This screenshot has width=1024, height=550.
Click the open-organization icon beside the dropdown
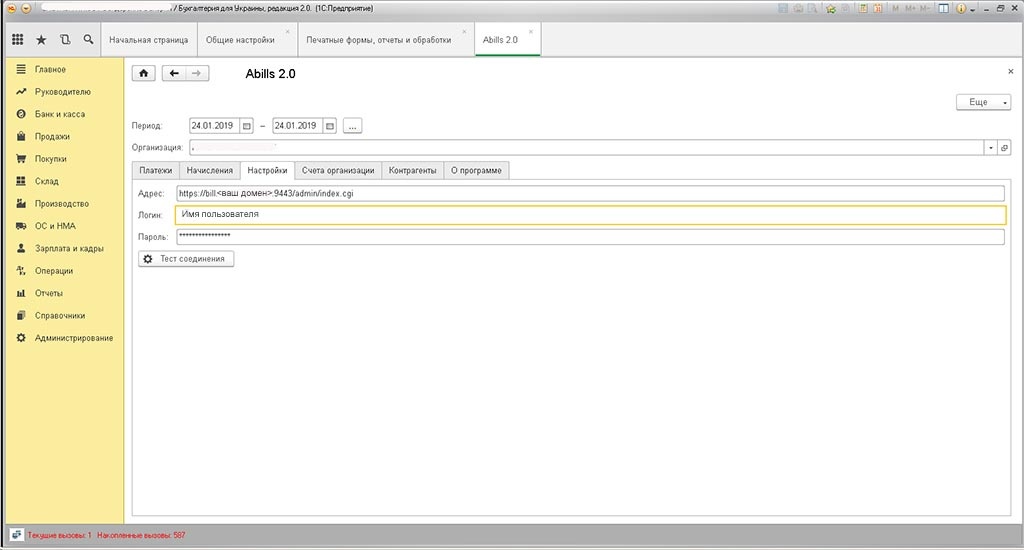click(x=1004, y=147)
